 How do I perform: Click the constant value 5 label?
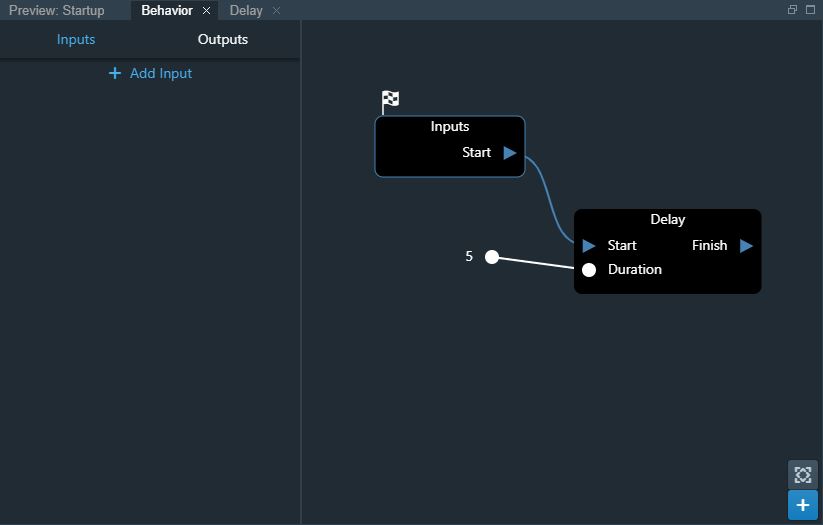click(469, 257)
